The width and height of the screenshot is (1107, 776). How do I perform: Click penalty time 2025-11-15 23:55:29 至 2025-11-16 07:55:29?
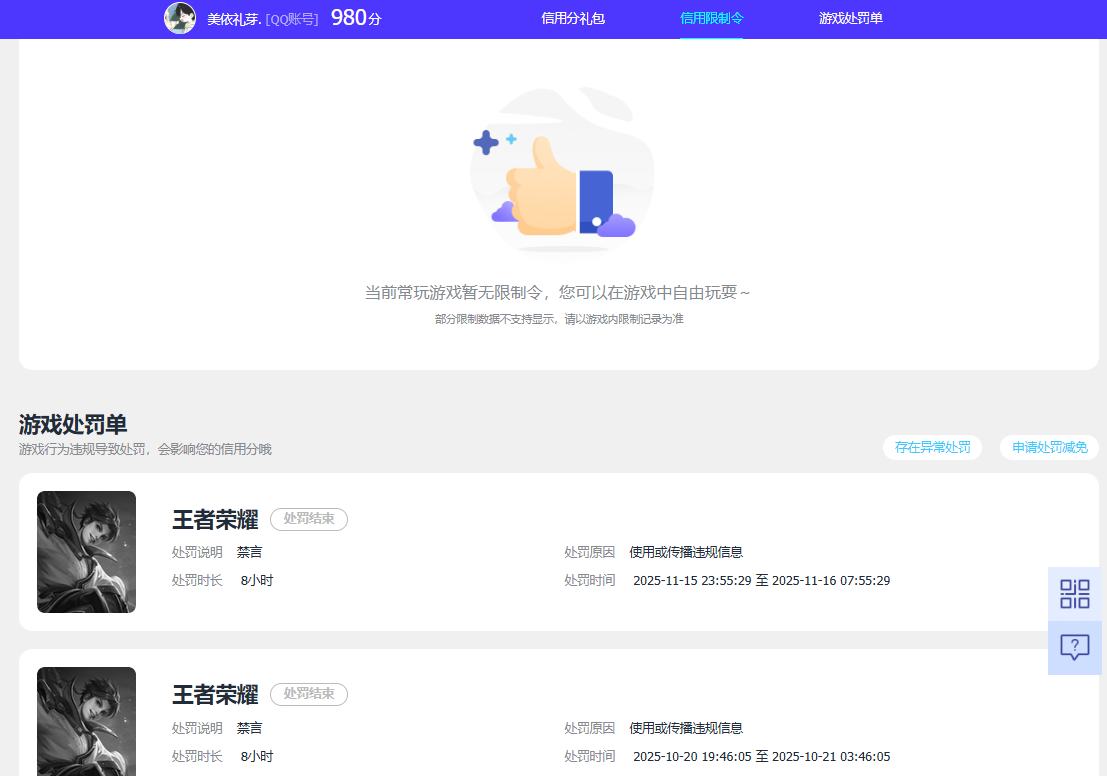[x=762, y=580]
